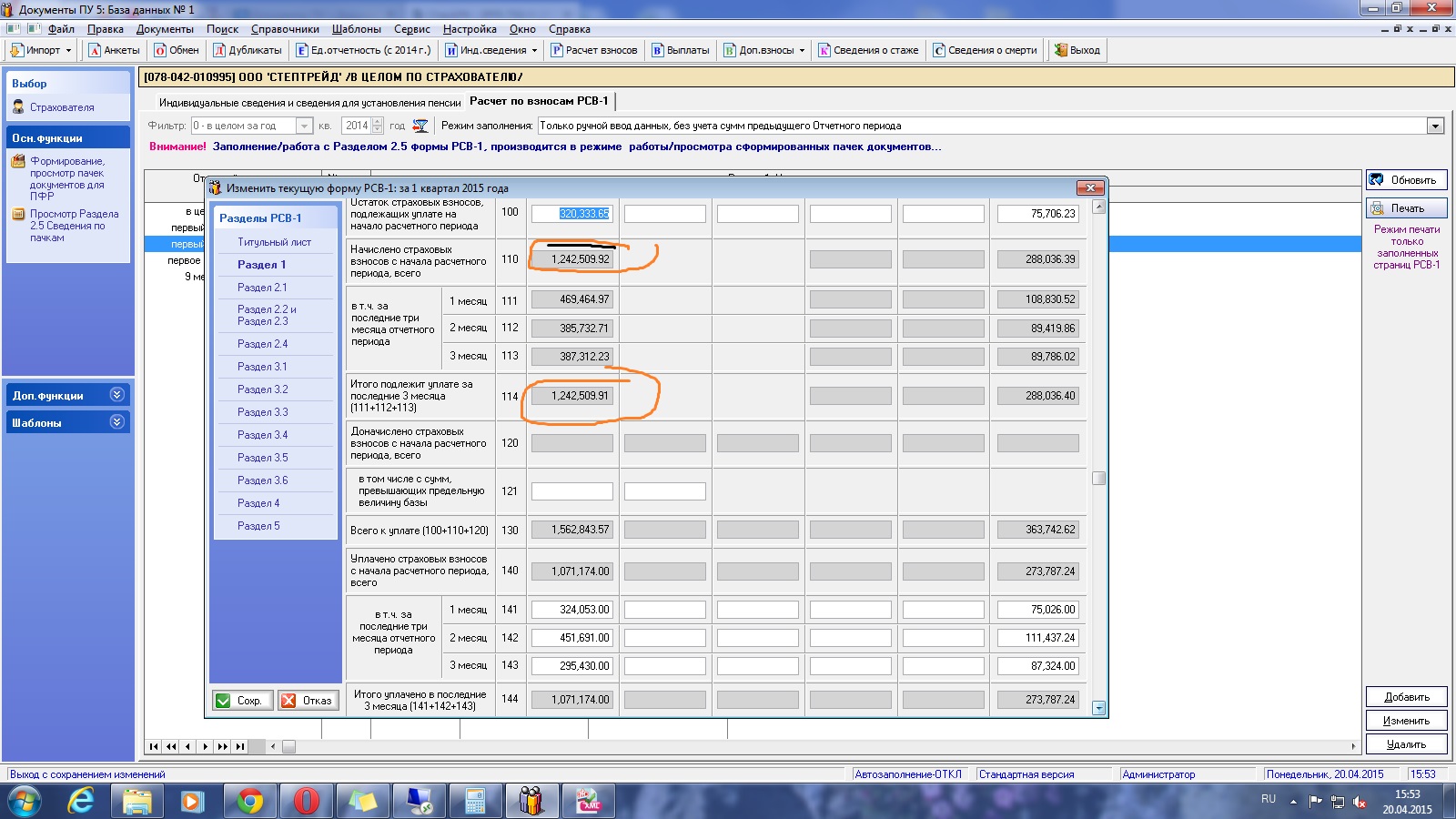Click the Дубликаты toolbar icon
Screen dimensions: 1456x819
219,50
